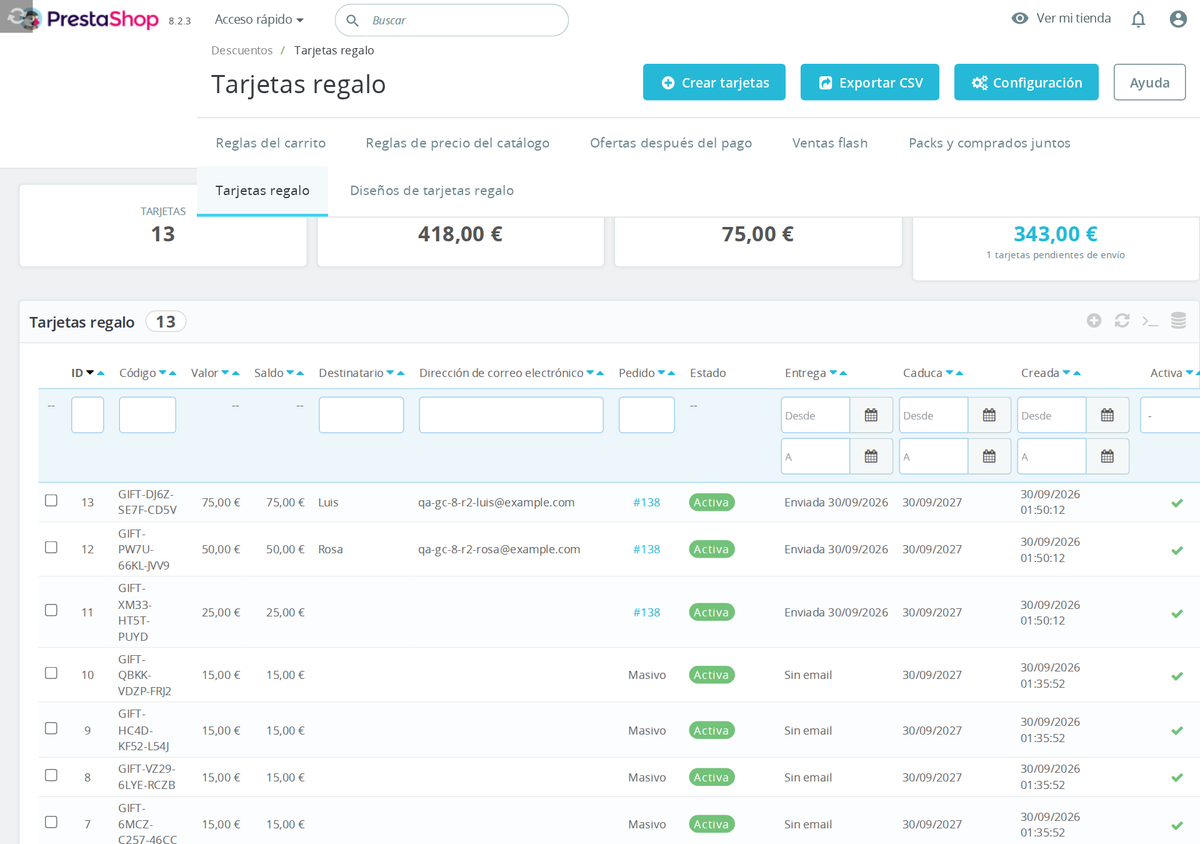1200x844 pixels.
Task: Select checkbox for gift card 10
Action: (51, 674)
